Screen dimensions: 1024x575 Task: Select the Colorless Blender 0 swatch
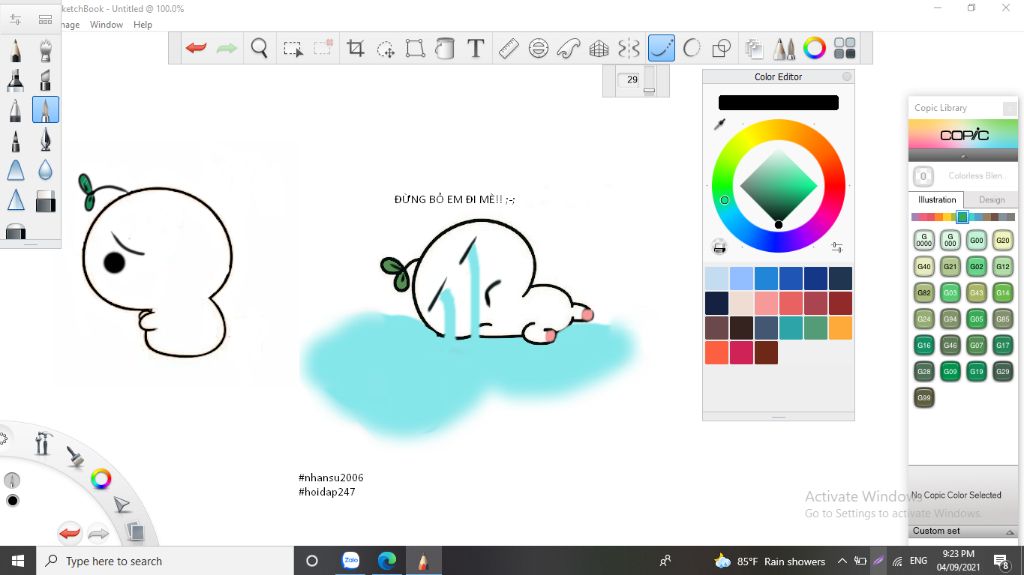tap(923, 176)
